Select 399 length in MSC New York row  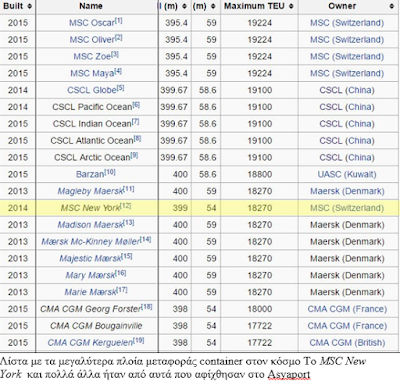pos(180,208)
